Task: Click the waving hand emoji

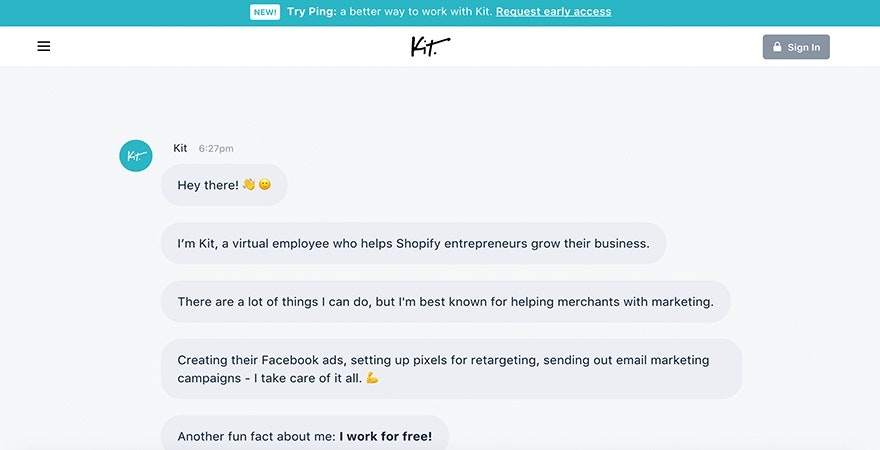Action: click(x=249, y=185)
